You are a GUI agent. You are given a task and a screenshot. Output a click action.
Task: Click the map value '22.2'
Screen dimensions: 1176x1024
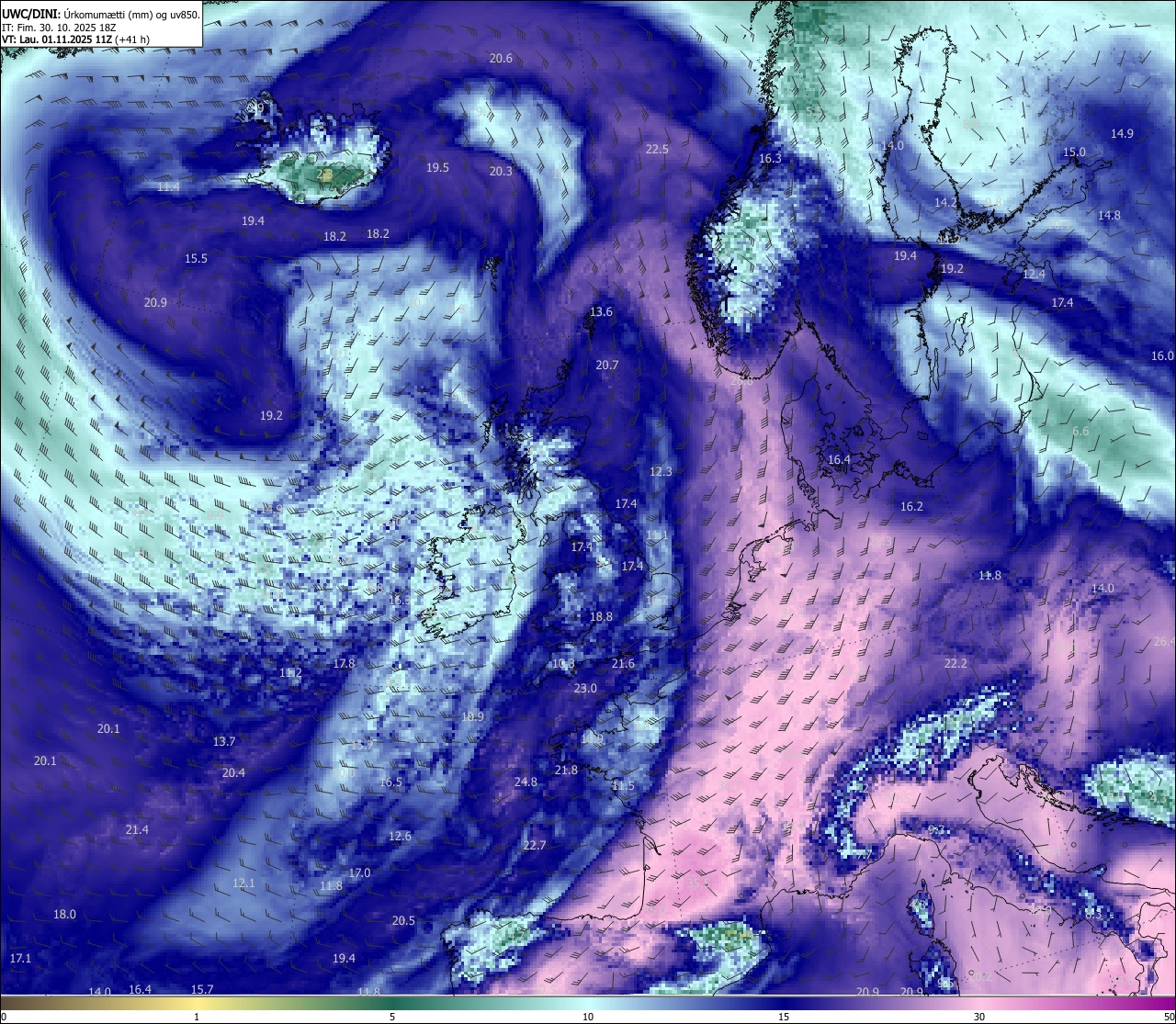point(955,663)
